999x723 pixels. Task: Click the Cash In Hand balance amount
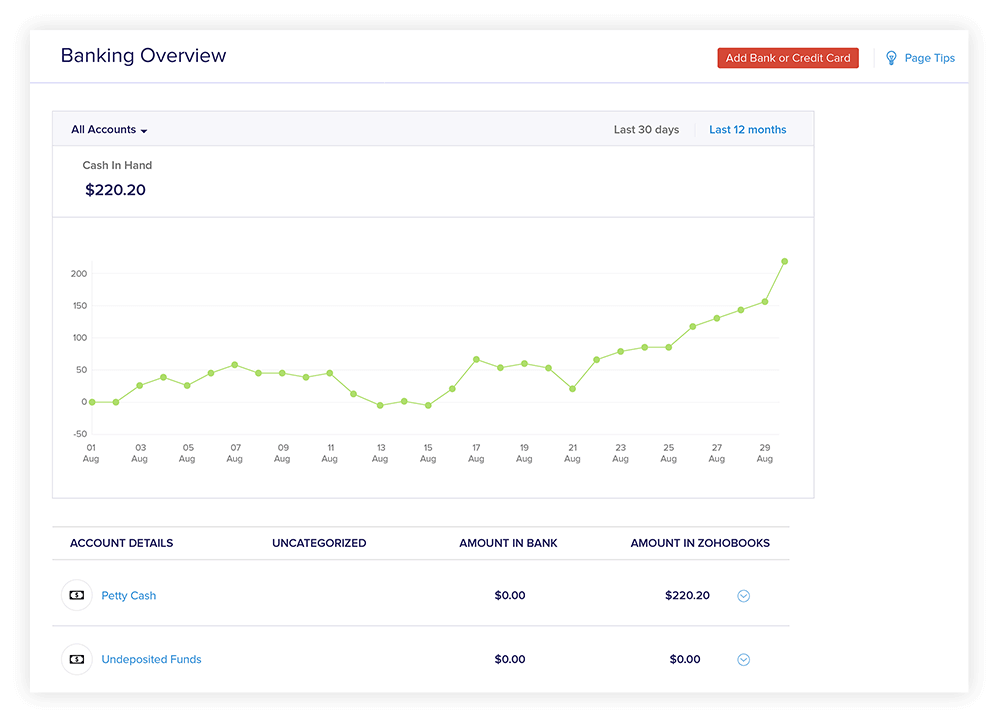pos(115,190)
